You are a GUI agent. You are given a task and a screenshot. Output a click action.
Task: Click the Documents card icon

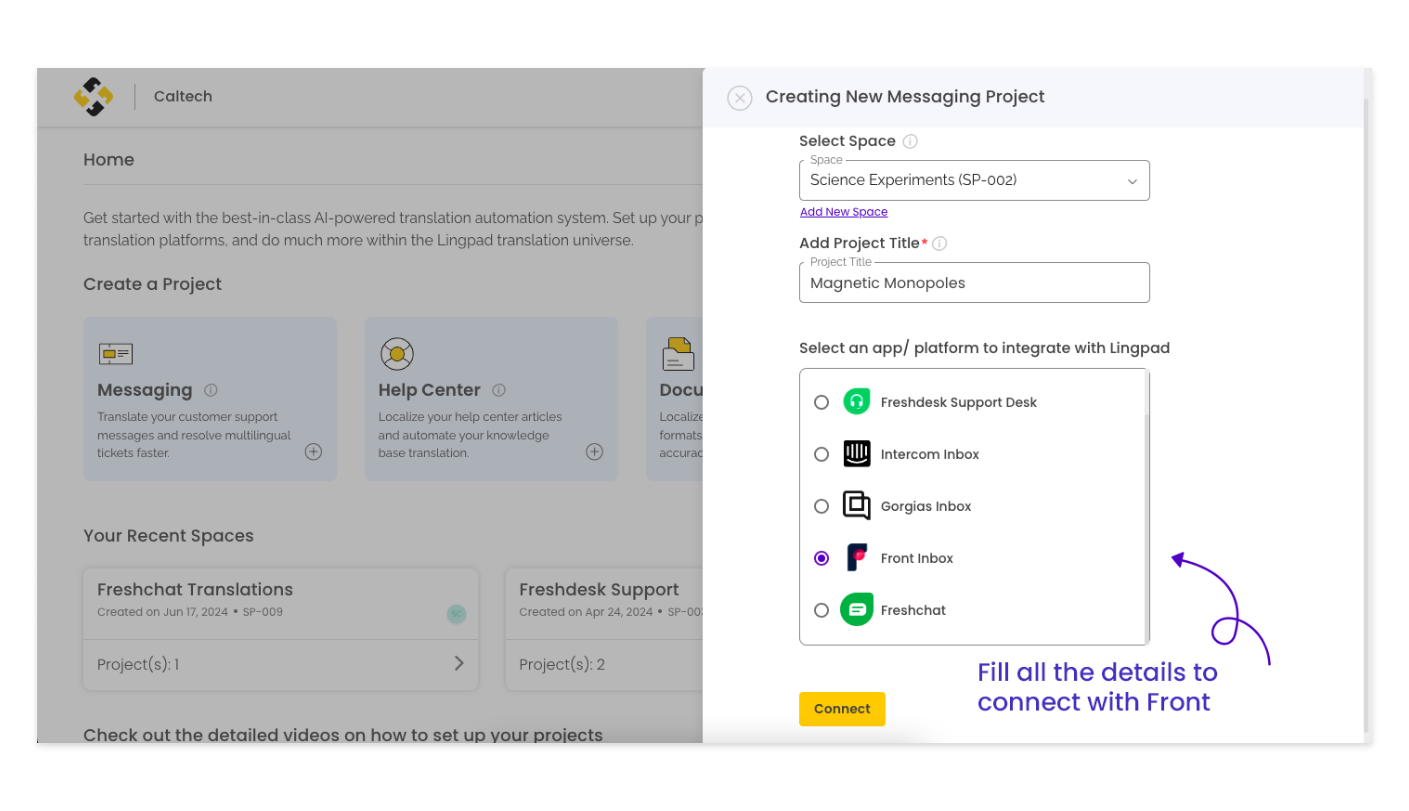pyautogui.click(x=679, y=354)
